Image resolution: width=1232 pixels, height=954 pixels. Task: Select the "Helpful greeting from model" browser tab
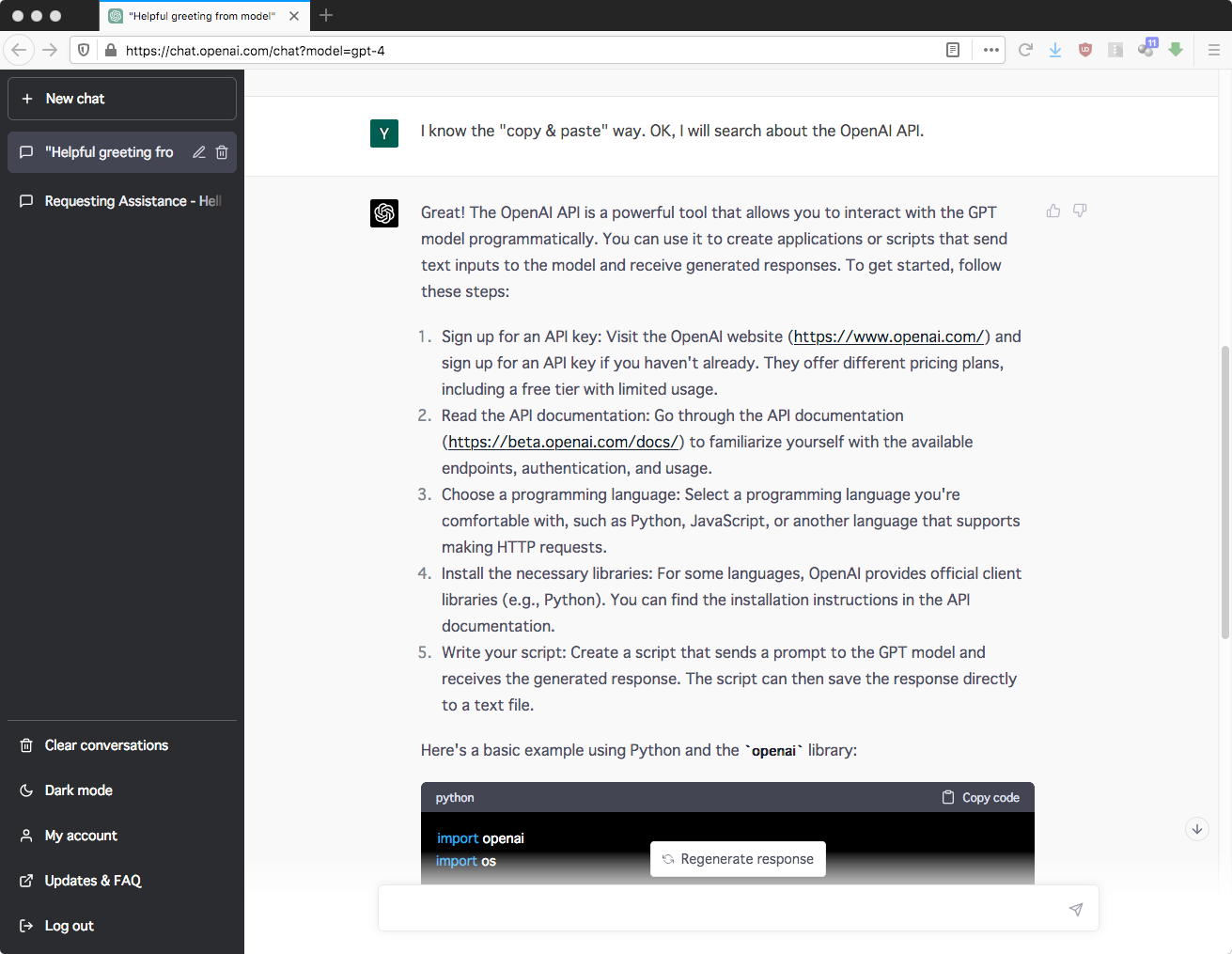[204, 16]
